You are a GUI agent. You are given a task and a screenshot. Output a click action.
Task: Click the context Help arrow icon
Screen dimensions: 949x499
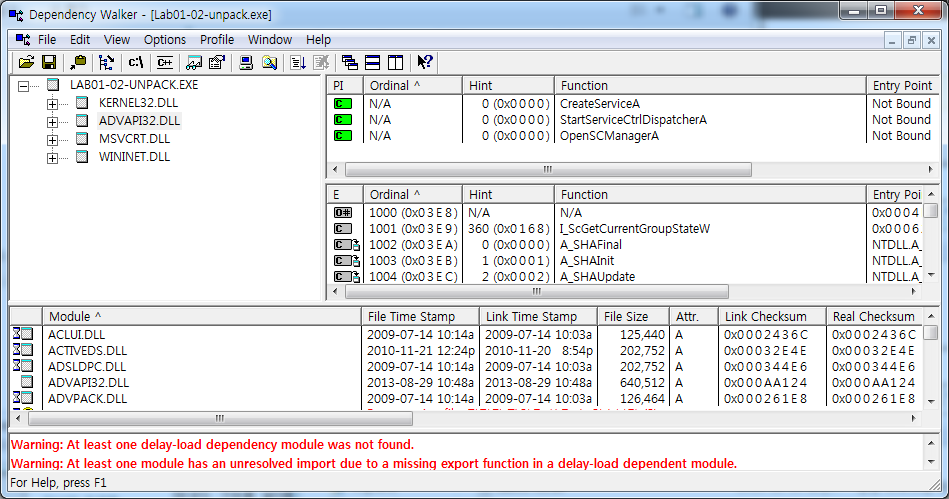point(425,62)
